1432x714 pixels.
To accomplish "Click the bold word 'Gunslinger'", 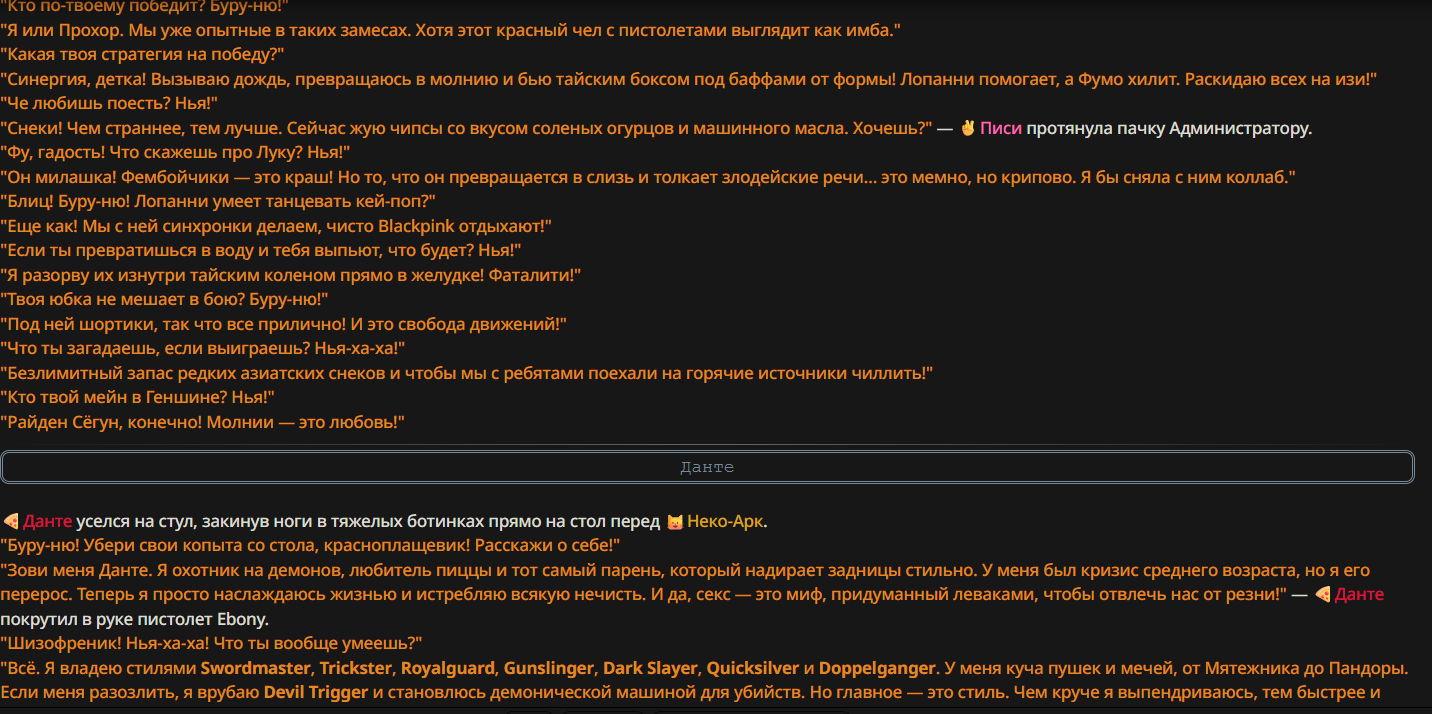I will point(549,668).
